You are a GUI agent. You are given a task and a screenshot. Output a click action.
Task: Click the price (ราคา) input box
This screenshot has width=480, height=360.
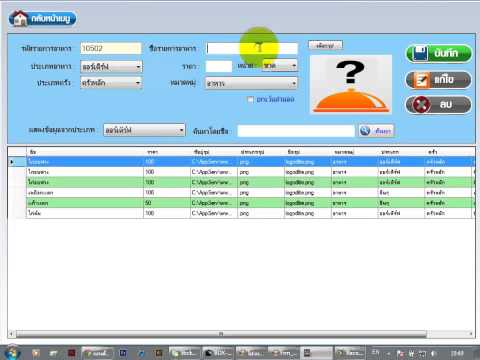(219, 66)
